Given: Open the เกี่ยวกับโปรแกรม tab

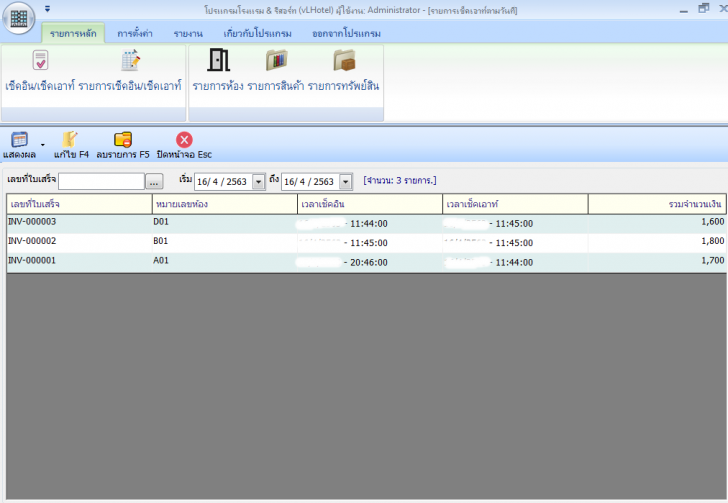Looking at the screenshot, I should (258, 33).
